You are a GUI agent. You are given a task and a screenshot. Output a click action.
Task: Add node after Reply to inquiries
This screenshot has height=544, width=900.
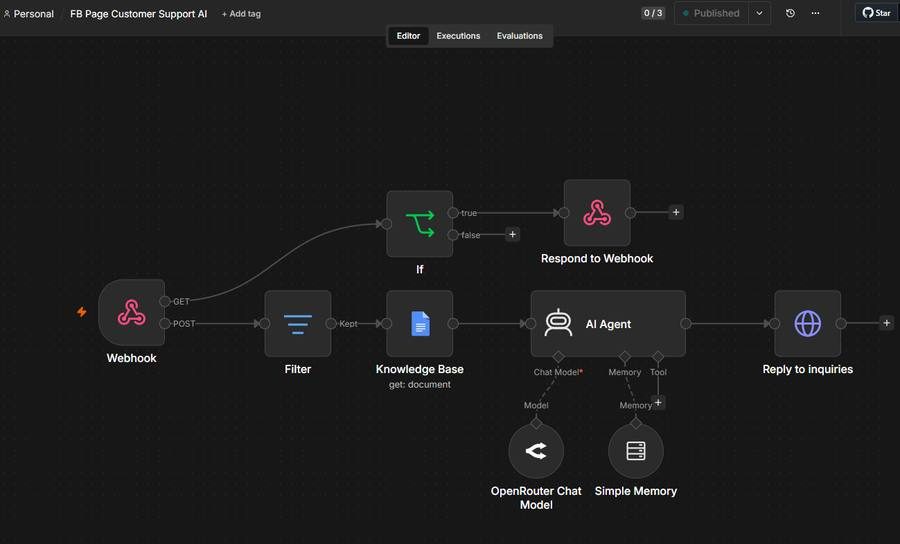(x=887, y=323)
